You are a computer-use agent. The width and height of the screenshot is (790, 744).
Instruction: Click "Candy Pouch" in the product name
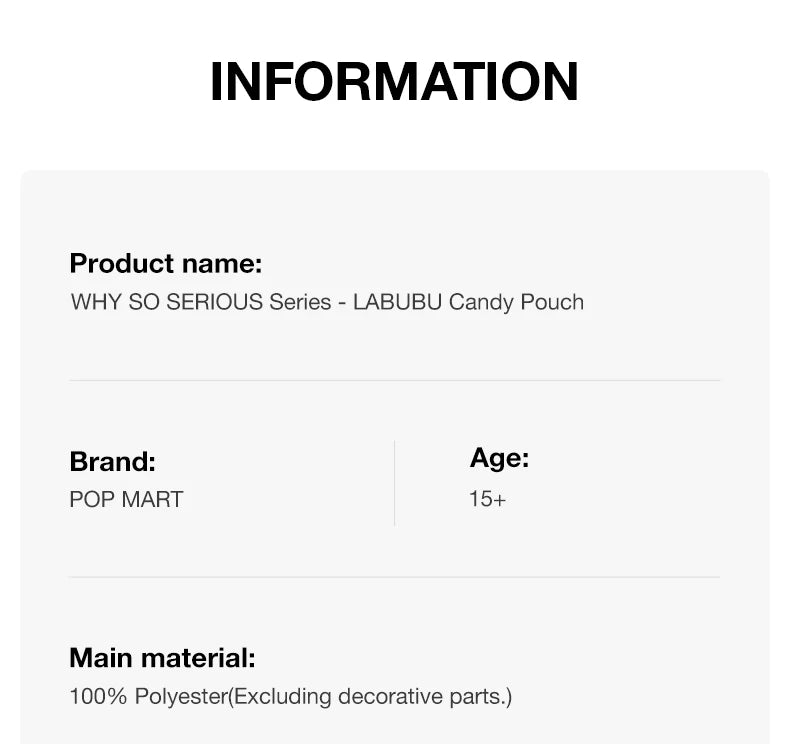click(x=516, y=302)
